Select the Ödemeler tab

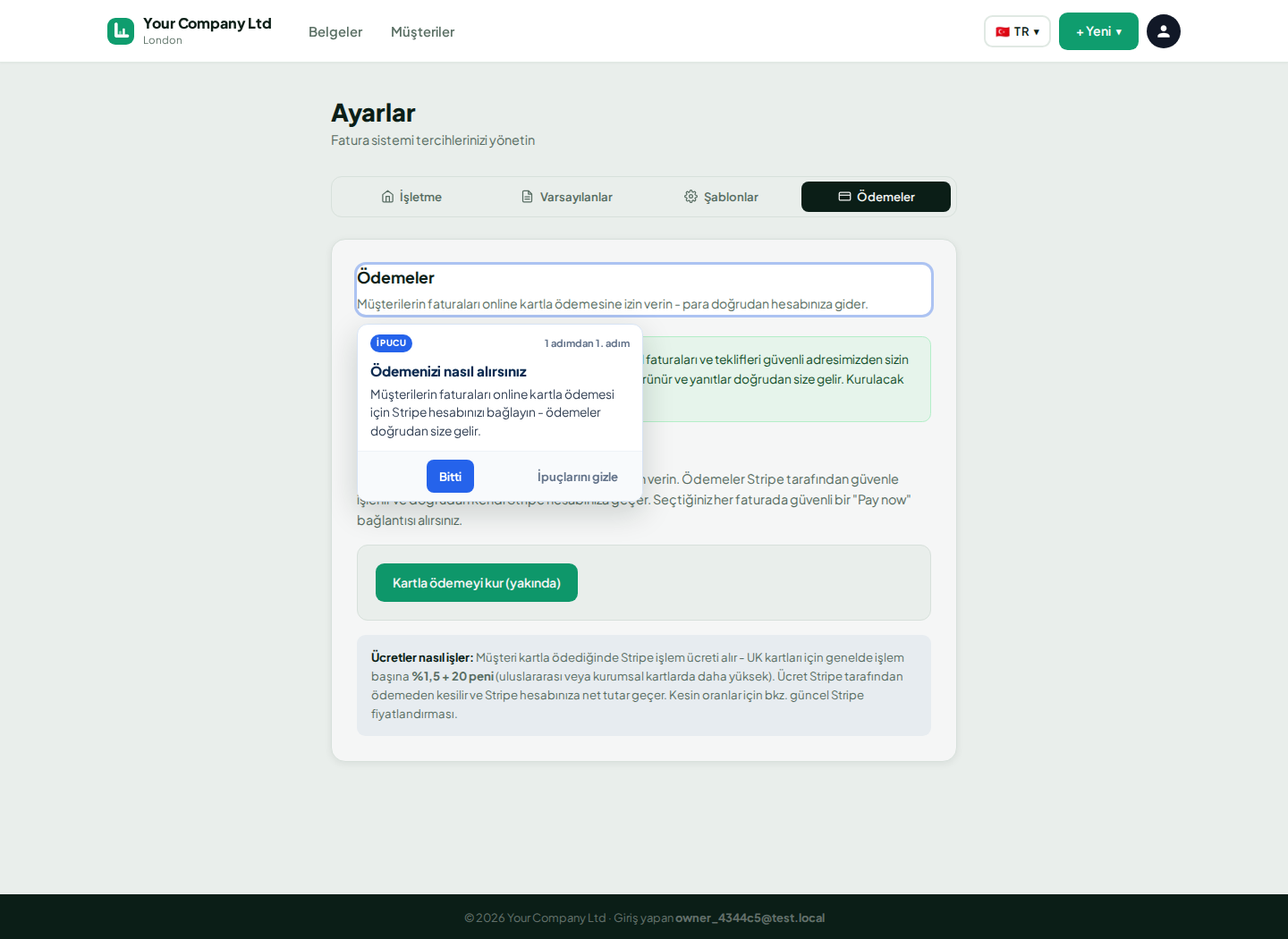876,197
